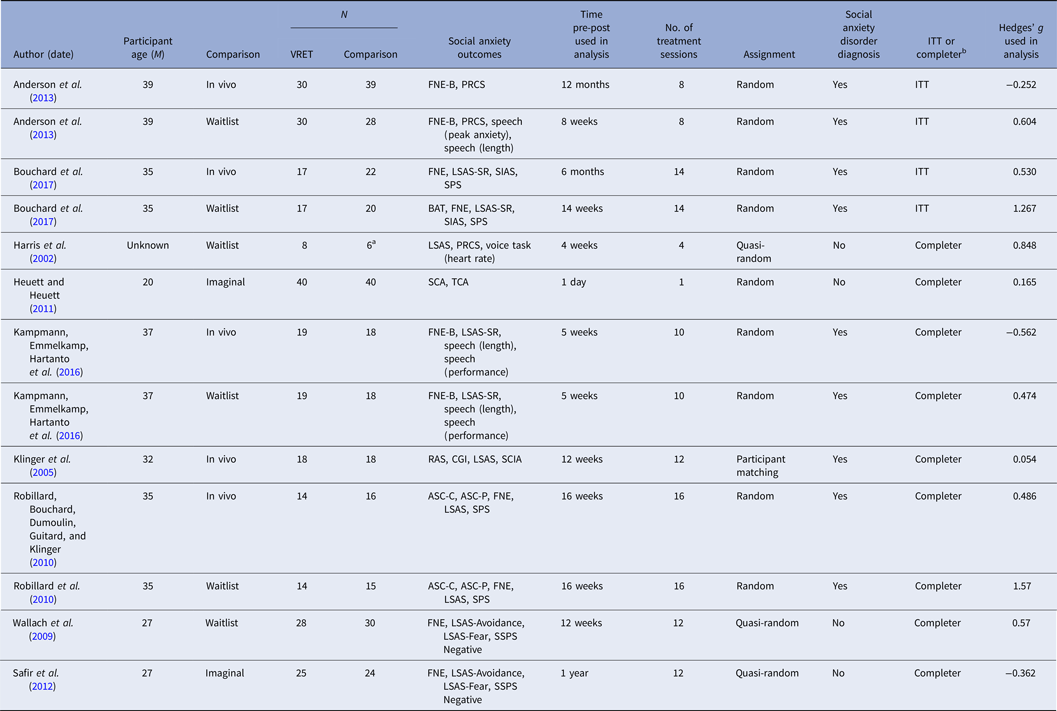Click the Participant age (M) column header
This screenshot has width=1057, height=711.
point(142,48)
